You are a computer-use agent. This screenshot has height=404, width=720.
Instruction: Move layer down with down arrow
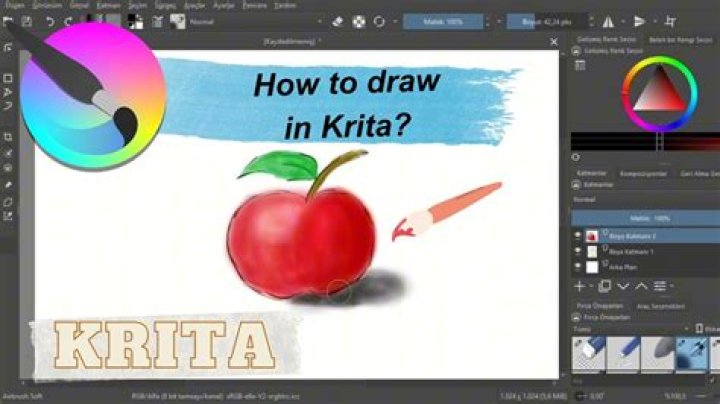click(623, 286)
